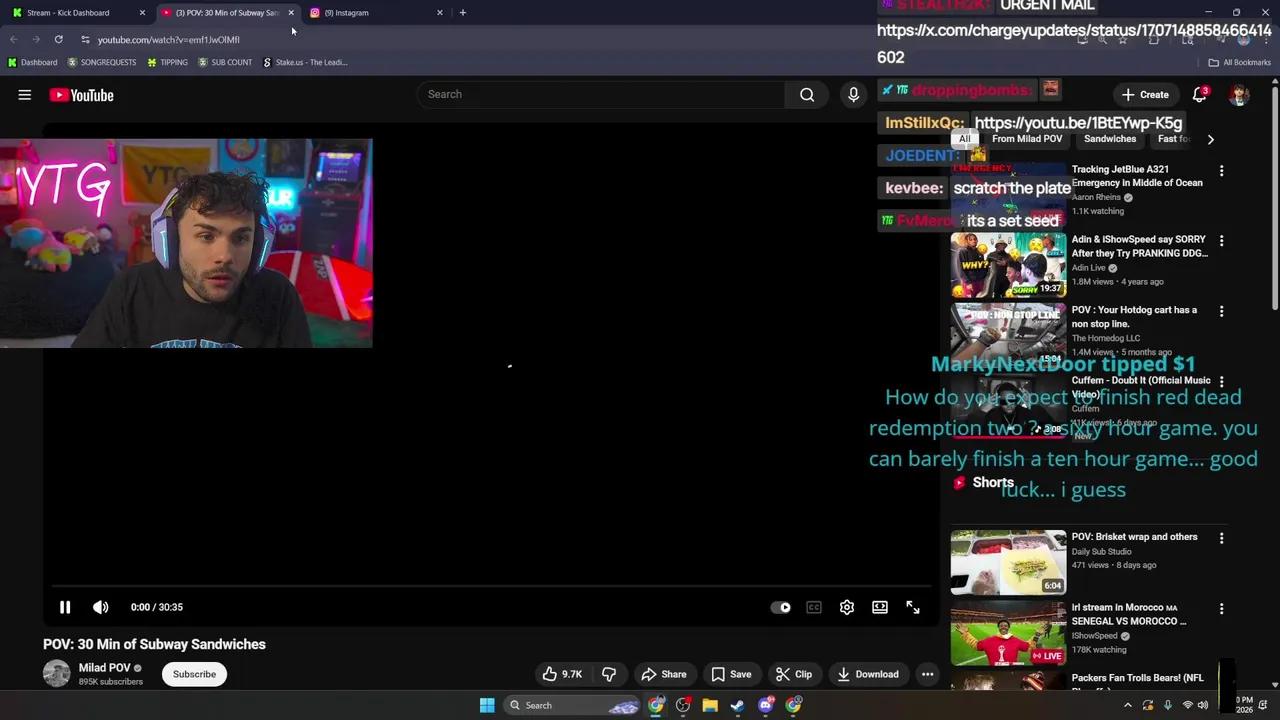Screen dimensions: 1280x720
Task: Open the SUB COUNT bookmark
Action: (225, 62)
